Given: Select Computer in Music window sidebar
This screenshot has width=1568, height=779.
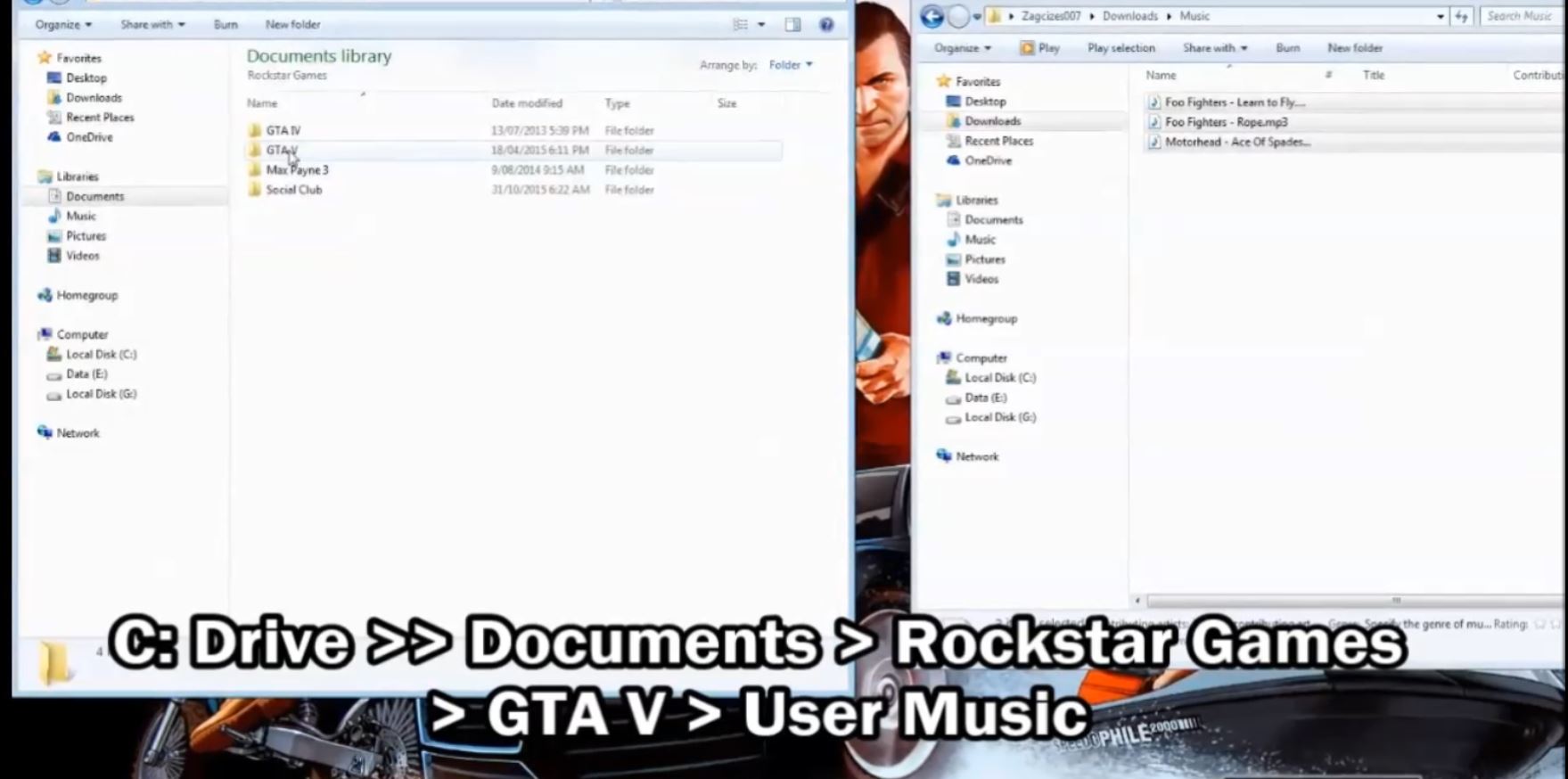Looking at the screenshot, I should tap(972, 357).
